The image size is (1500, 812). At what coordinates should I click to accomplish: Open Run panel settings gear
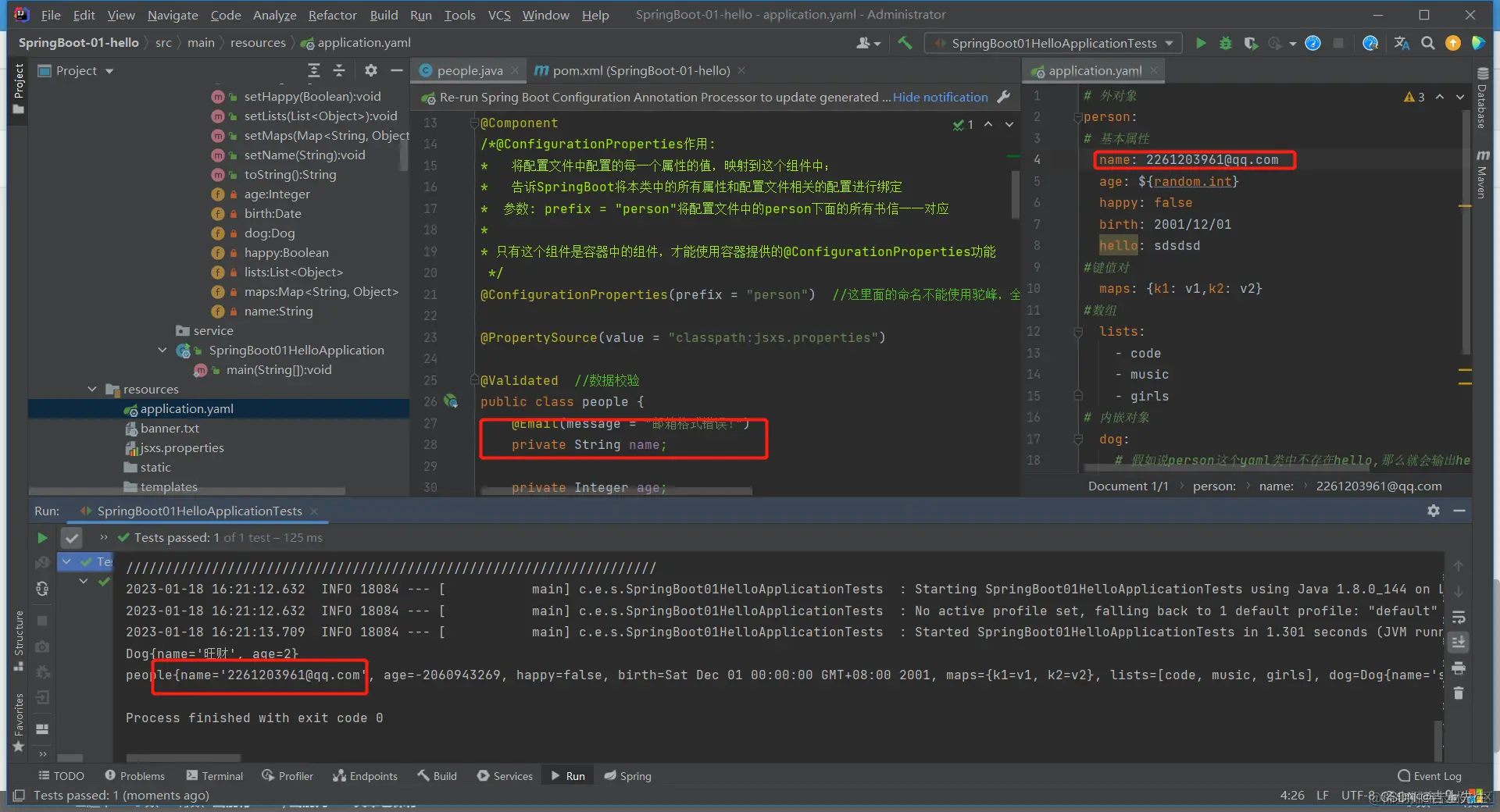[1434, 511]
